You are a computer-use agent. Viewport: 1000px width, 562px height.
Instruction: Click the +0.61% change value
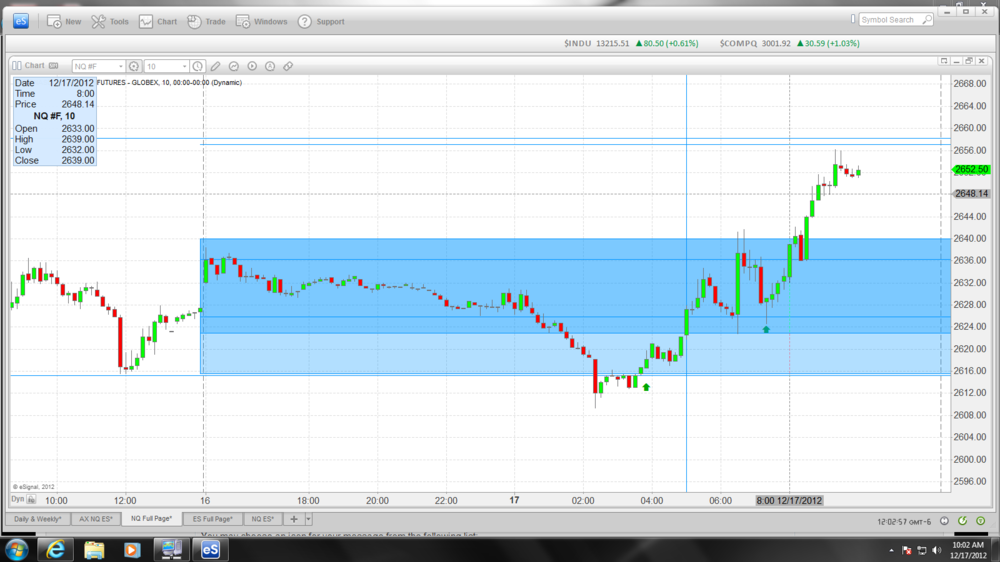click(x=683, y=43)
